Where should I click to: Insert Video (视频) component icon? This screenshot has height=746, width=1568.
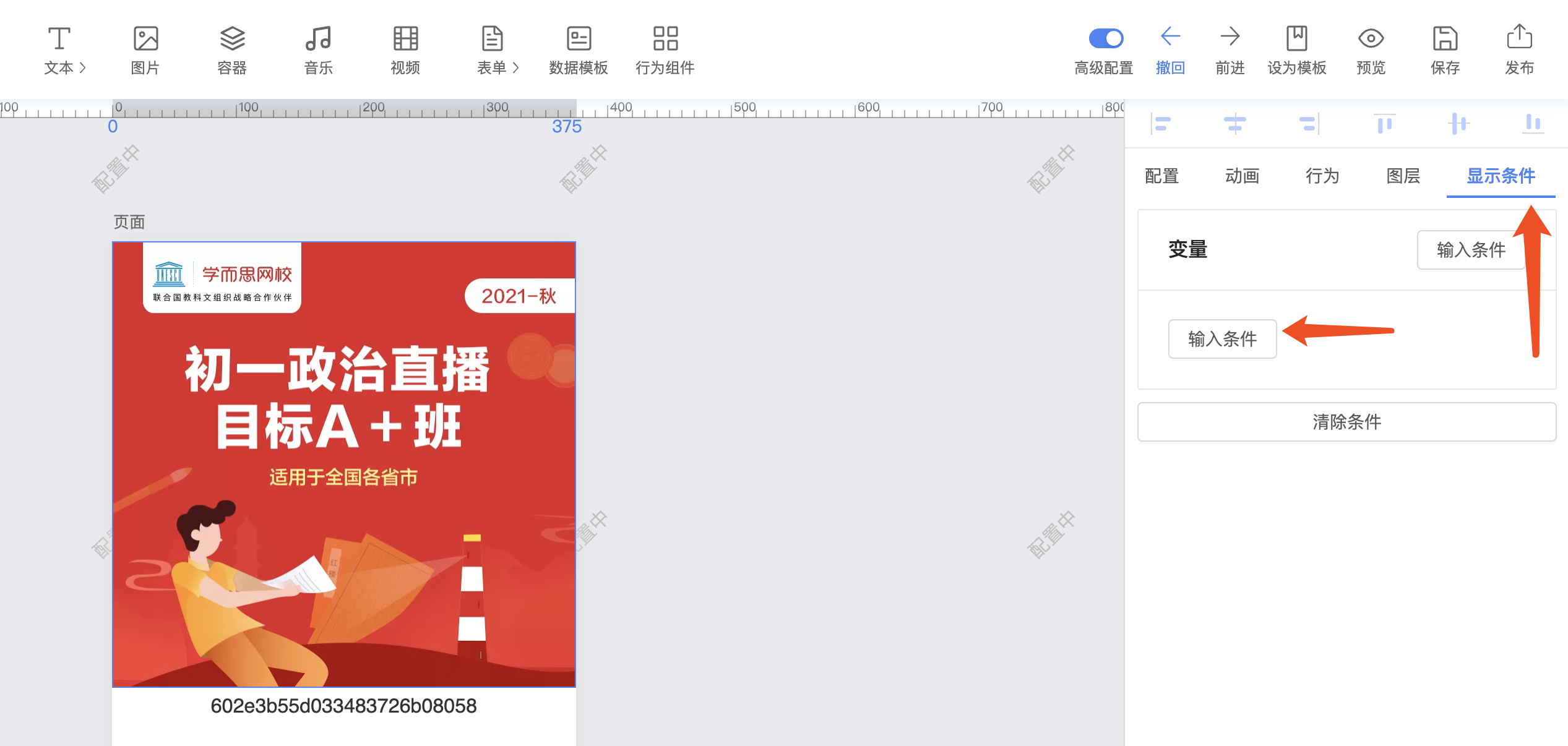coord(405,38)
